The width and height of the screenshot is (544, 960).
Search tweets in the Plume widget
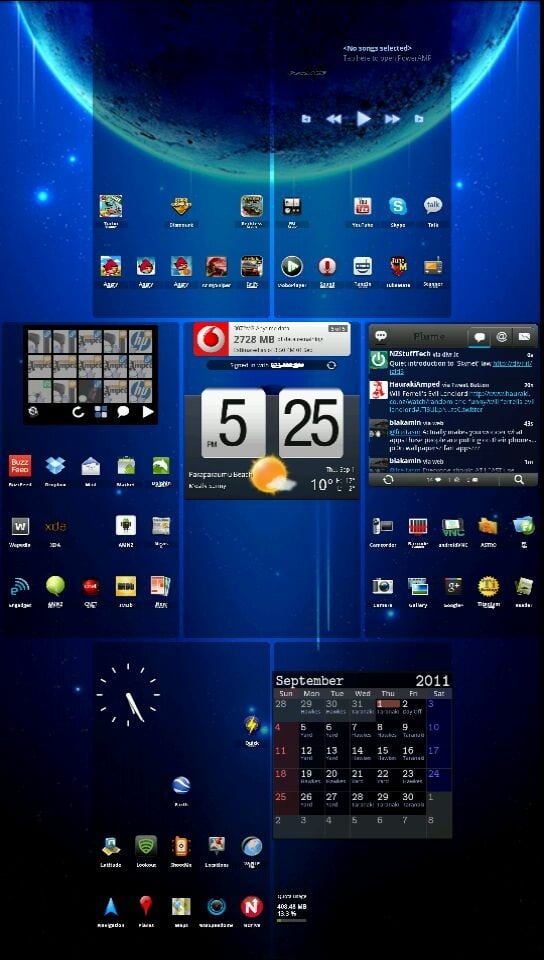519,479
